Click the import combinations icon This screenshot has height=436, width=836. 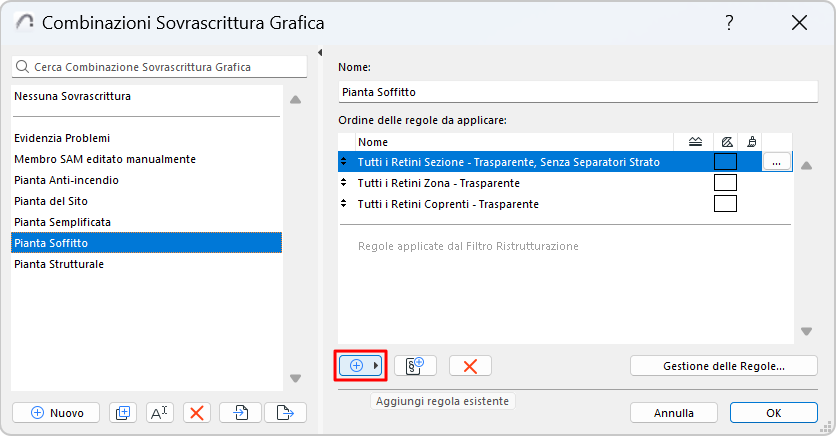(x=241, y=412)
